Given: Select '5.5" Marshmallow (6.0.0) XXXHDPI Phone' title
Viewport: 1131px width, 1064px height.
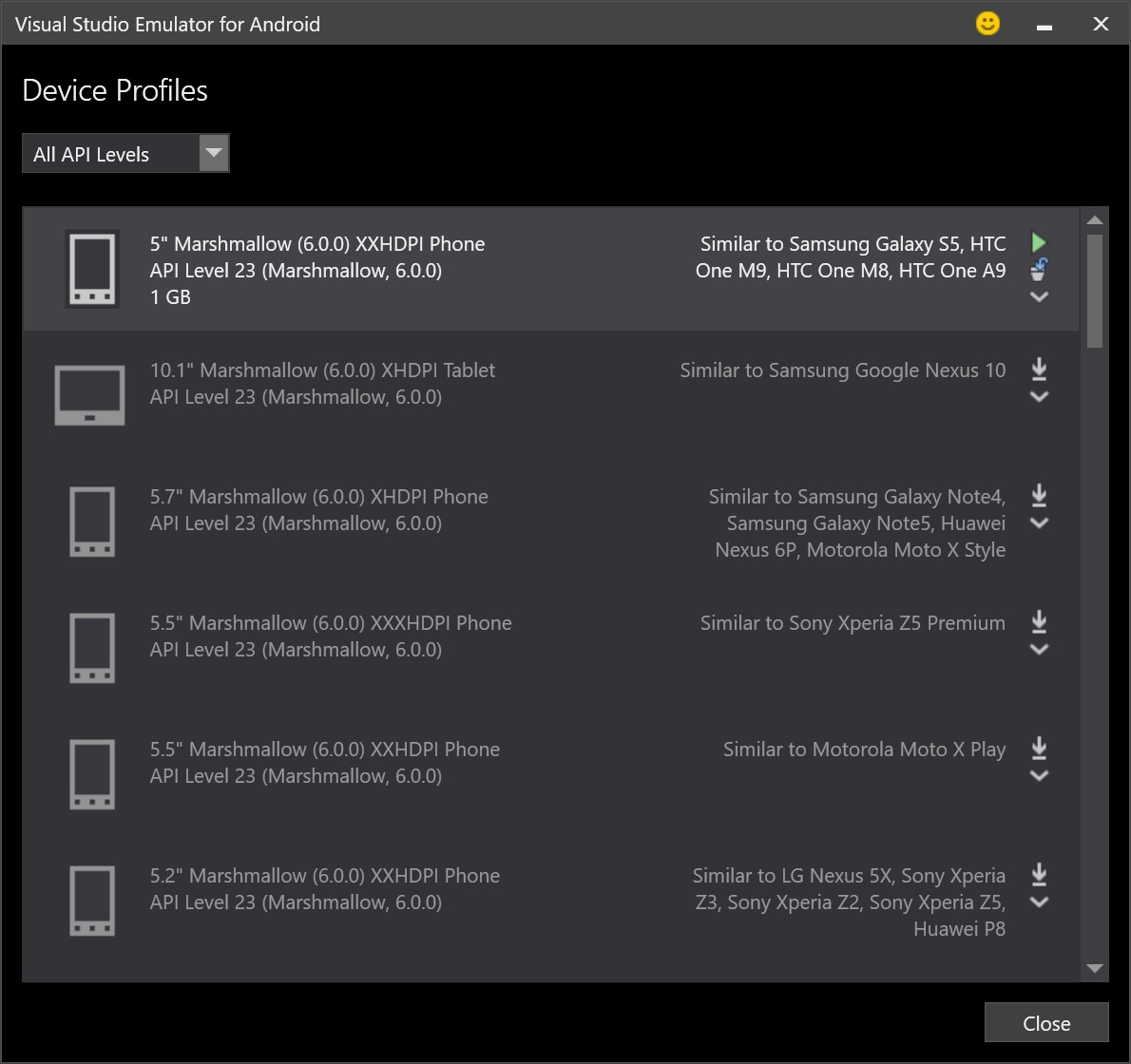Looking at the screenshot, I should tap(331, 623).
